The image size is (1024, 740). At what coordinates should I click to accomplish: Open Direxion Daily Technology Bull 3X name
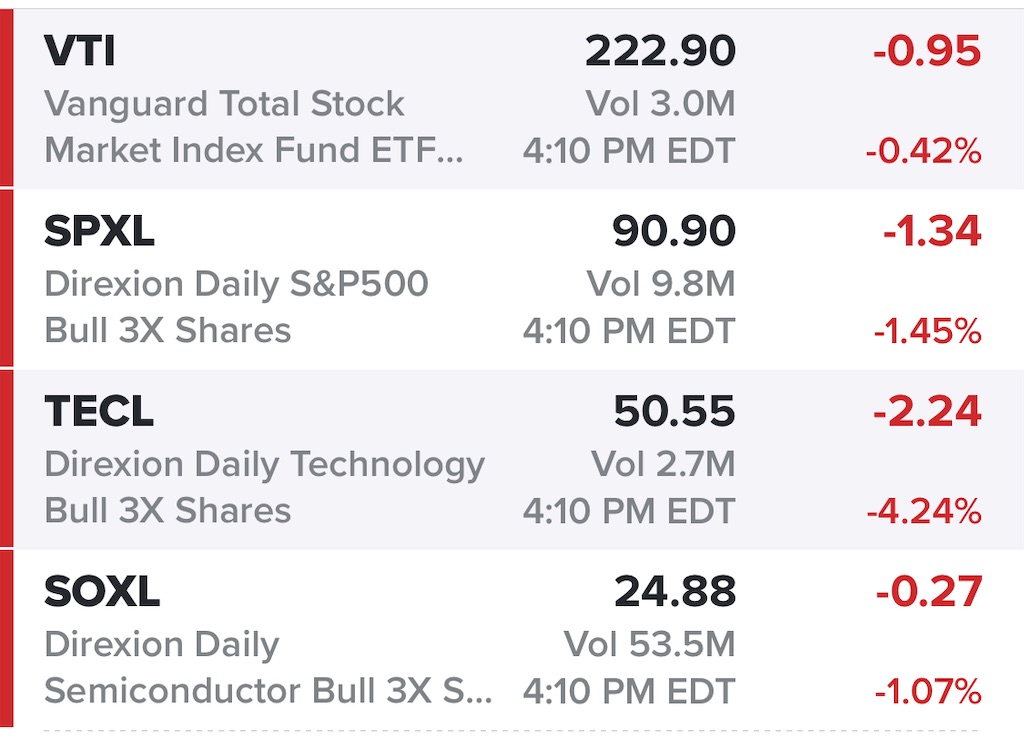point(264,487)
